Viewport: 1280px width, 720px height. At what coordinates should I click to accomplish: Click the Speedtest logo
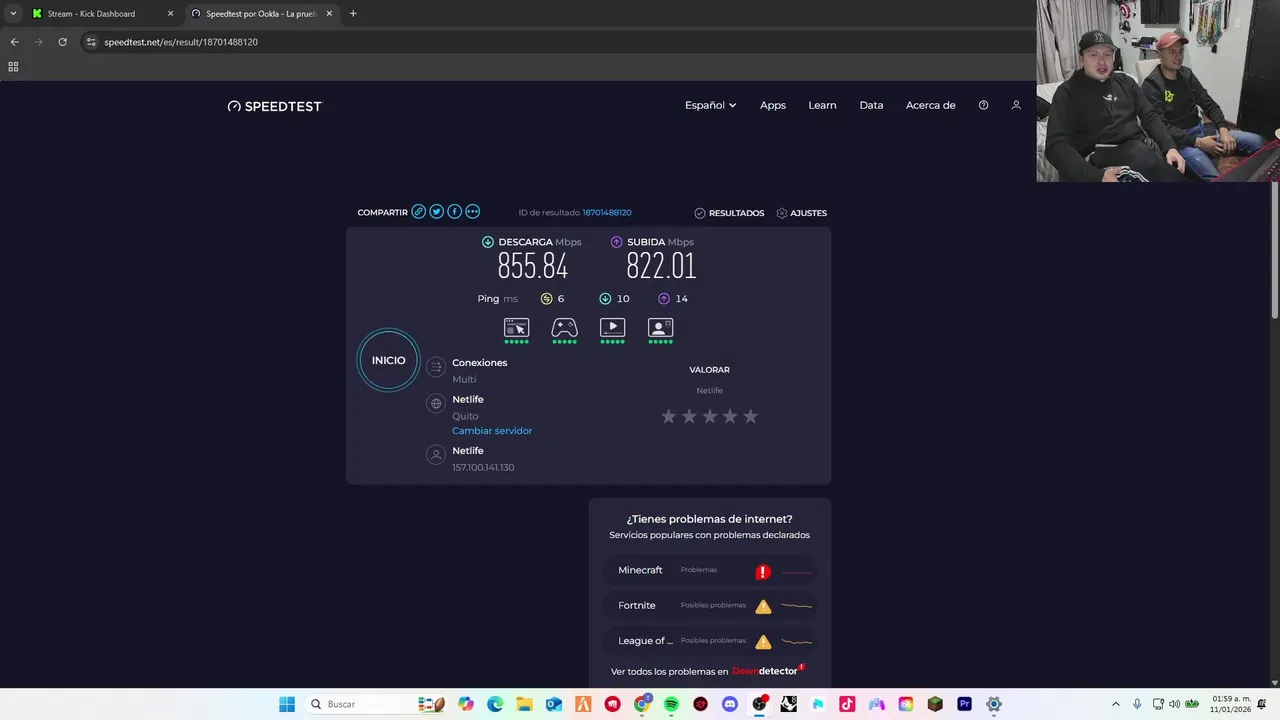click(275, 106)
